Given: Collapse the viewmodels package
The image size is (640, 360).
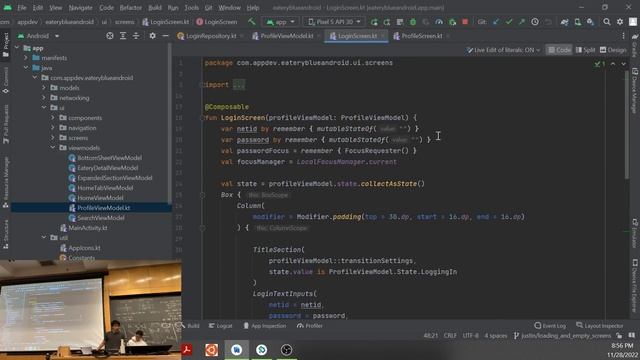Looking at the screenshot, I should coord(53,148).
